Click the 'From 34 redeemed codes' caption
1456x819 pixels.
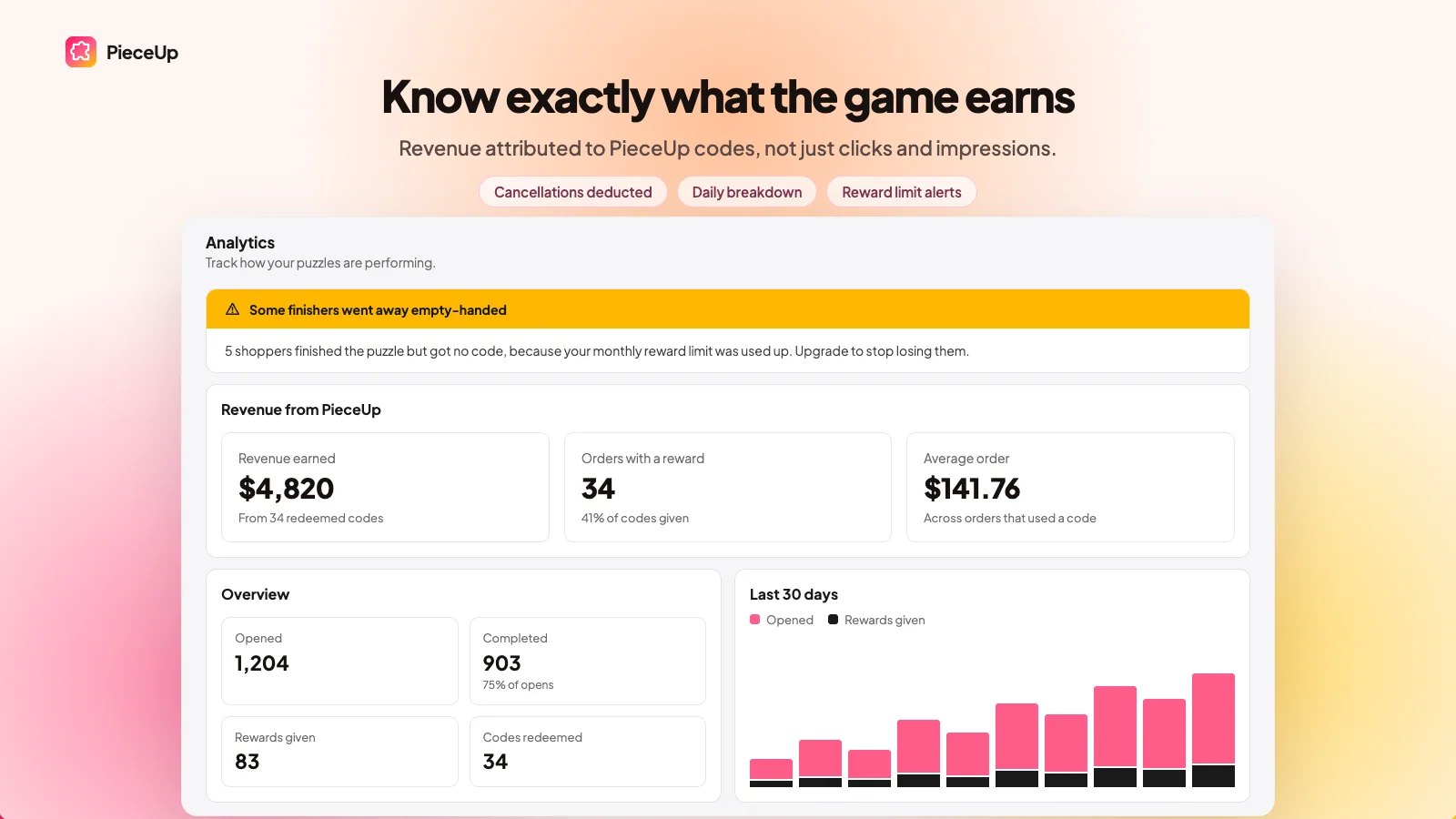311,518
